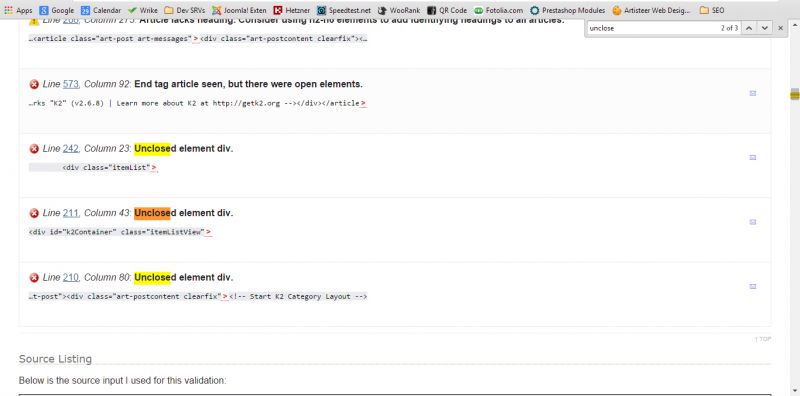Open the Wrike bookmark

[142, 10]
